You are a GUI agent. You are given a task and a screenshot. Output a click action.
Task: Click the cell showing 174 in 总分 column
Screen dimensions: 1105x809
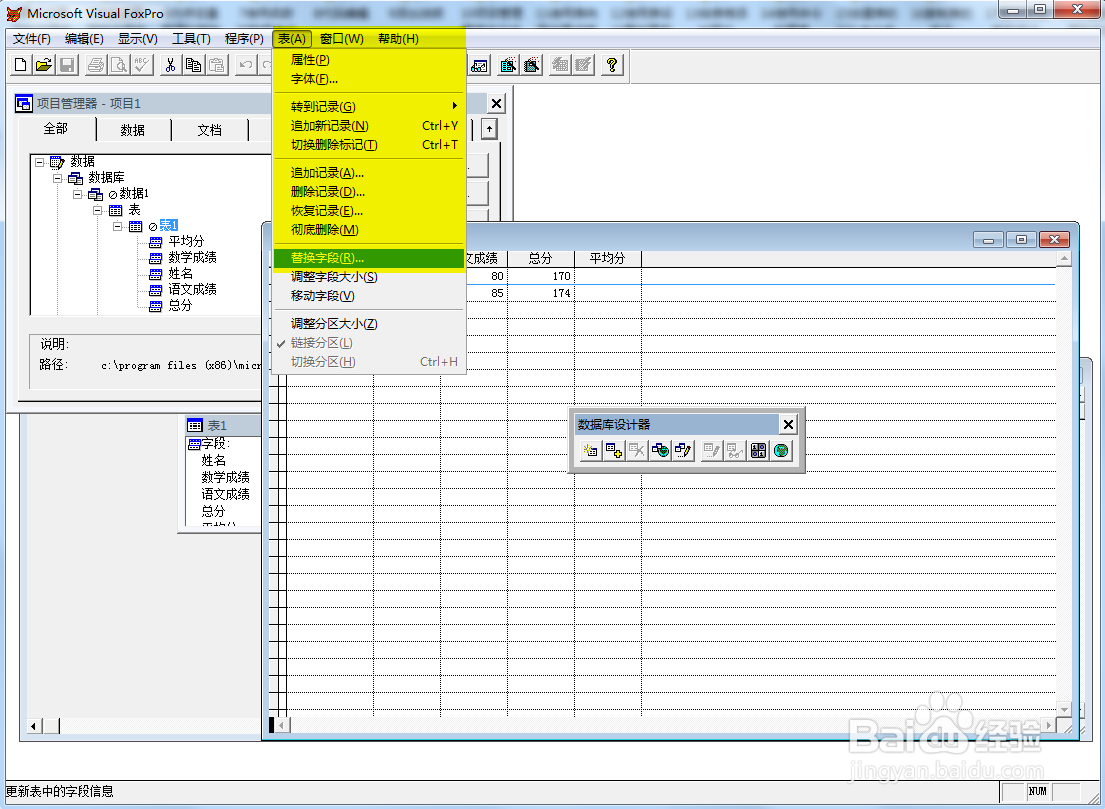[541, 293]
